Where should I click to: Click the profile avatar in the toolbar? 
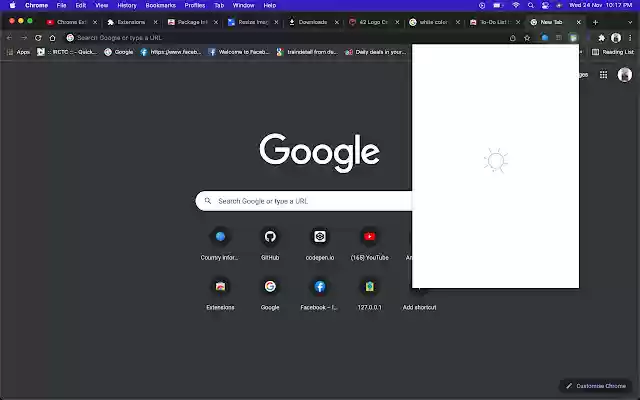pos(616,38)
